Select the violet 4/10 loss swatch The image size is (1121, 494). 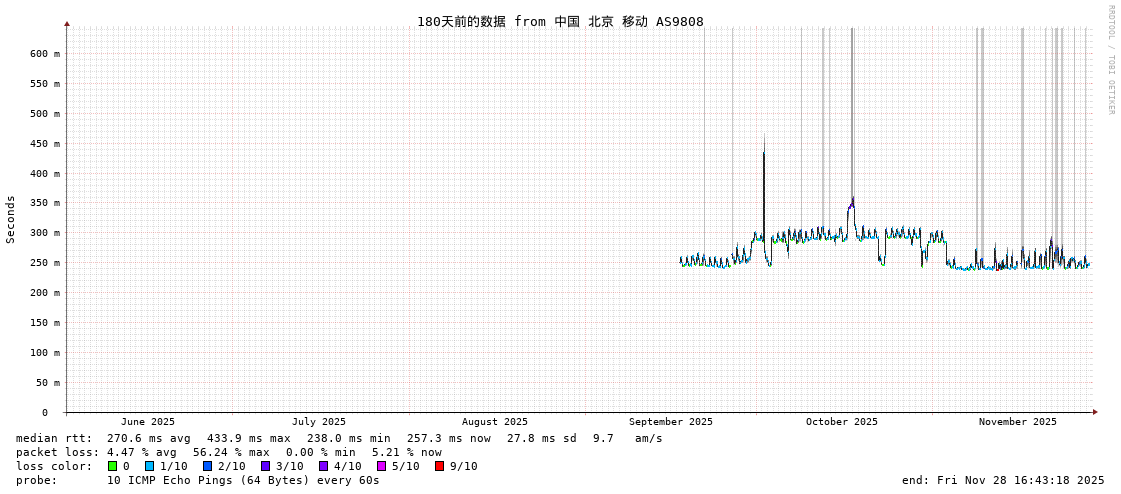(323, 466)
